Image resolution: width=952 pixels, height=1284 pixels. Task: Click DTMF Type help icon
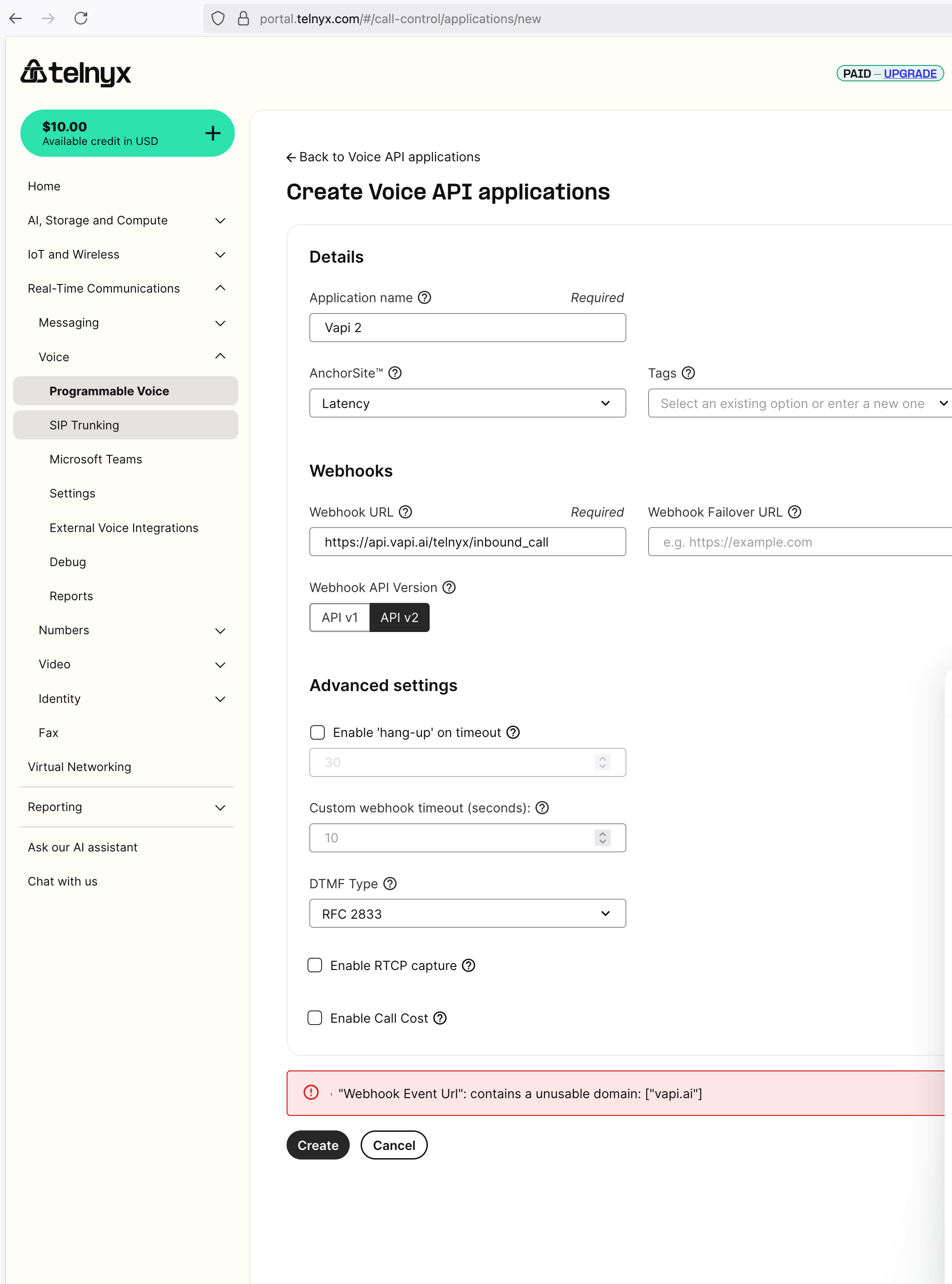390,883
